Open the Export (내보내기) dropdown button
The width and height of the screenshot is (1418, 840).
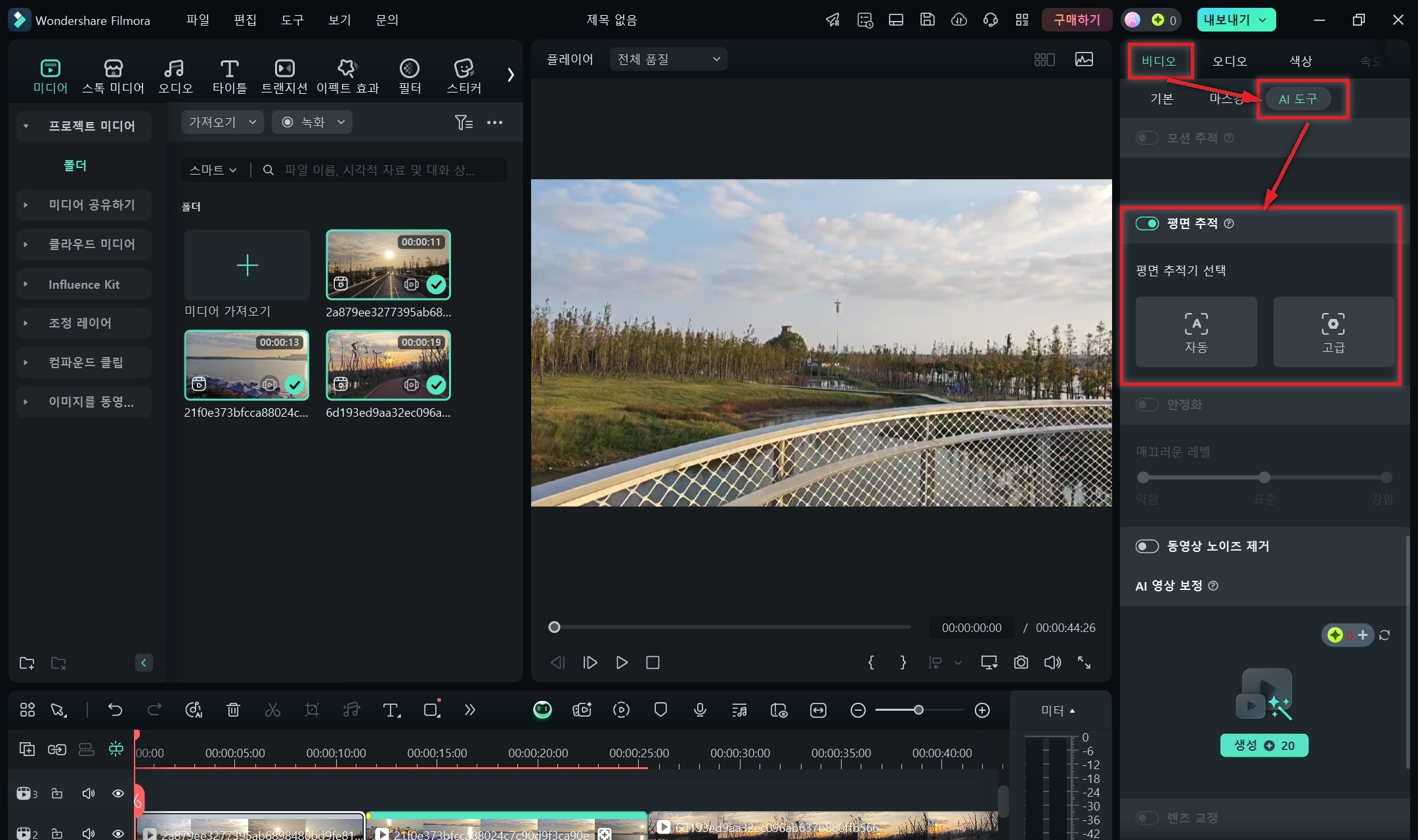tap(1236, 20)
